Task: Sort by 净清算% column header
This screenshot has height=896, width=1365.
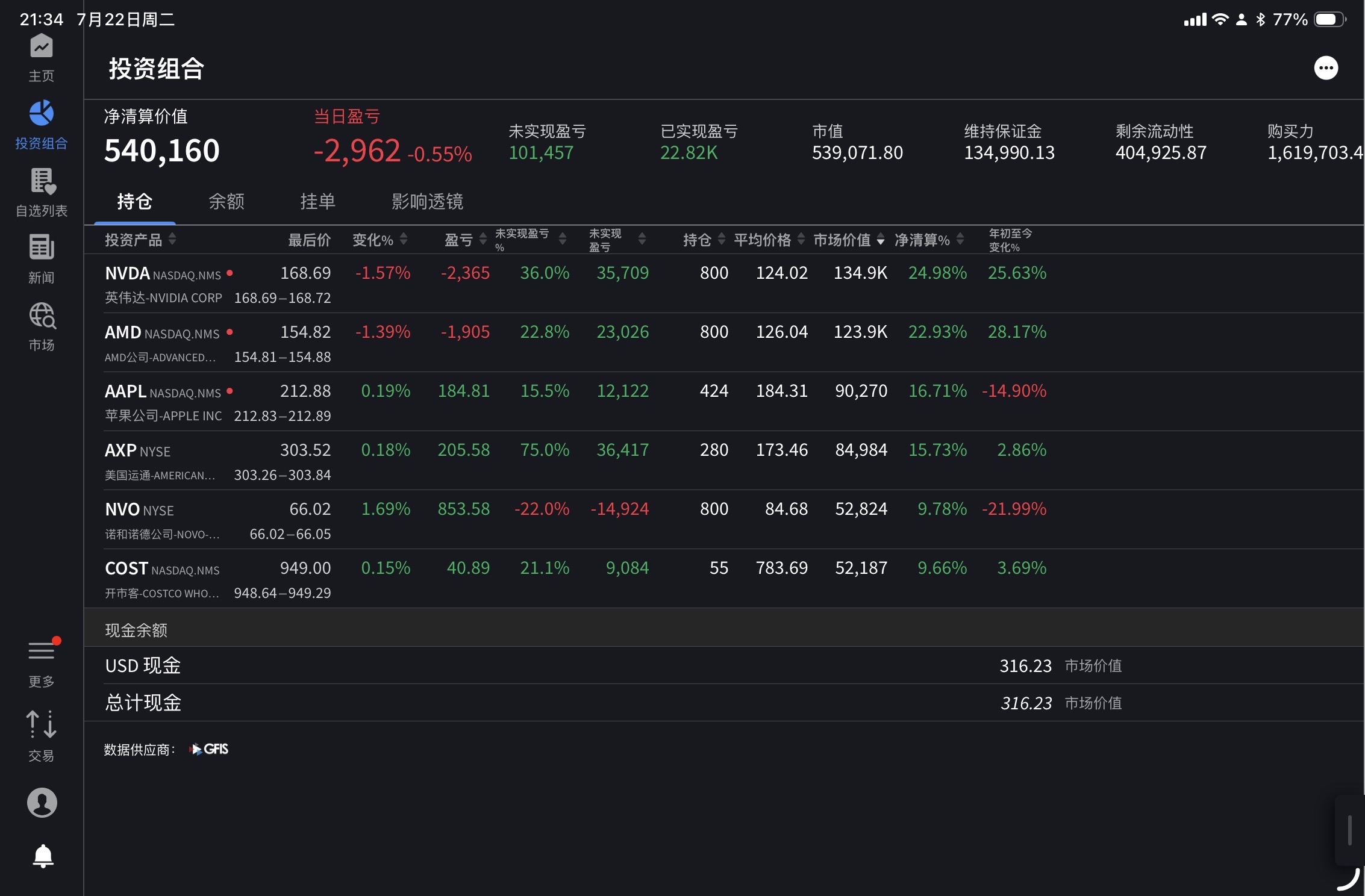Action: pyautogui.click(x=929, y=240)
